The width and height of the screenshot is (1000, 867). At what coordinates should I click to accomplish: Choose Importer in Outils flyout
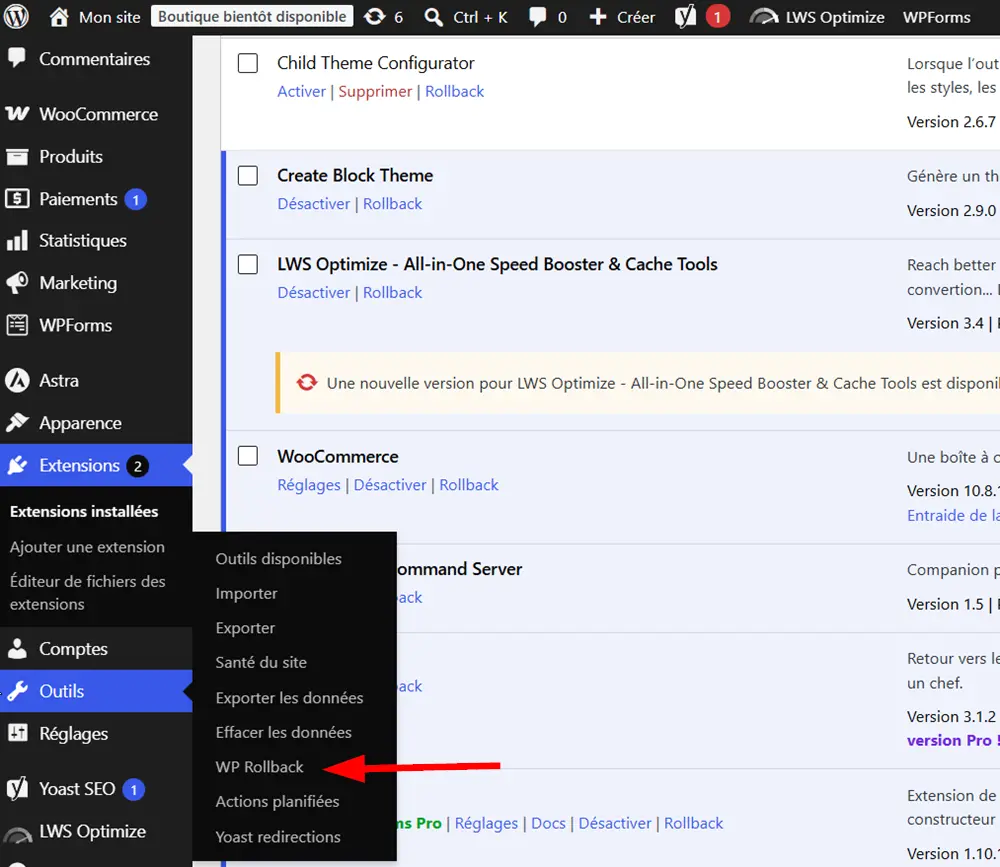pyautogui.click(x=246, y=593)
